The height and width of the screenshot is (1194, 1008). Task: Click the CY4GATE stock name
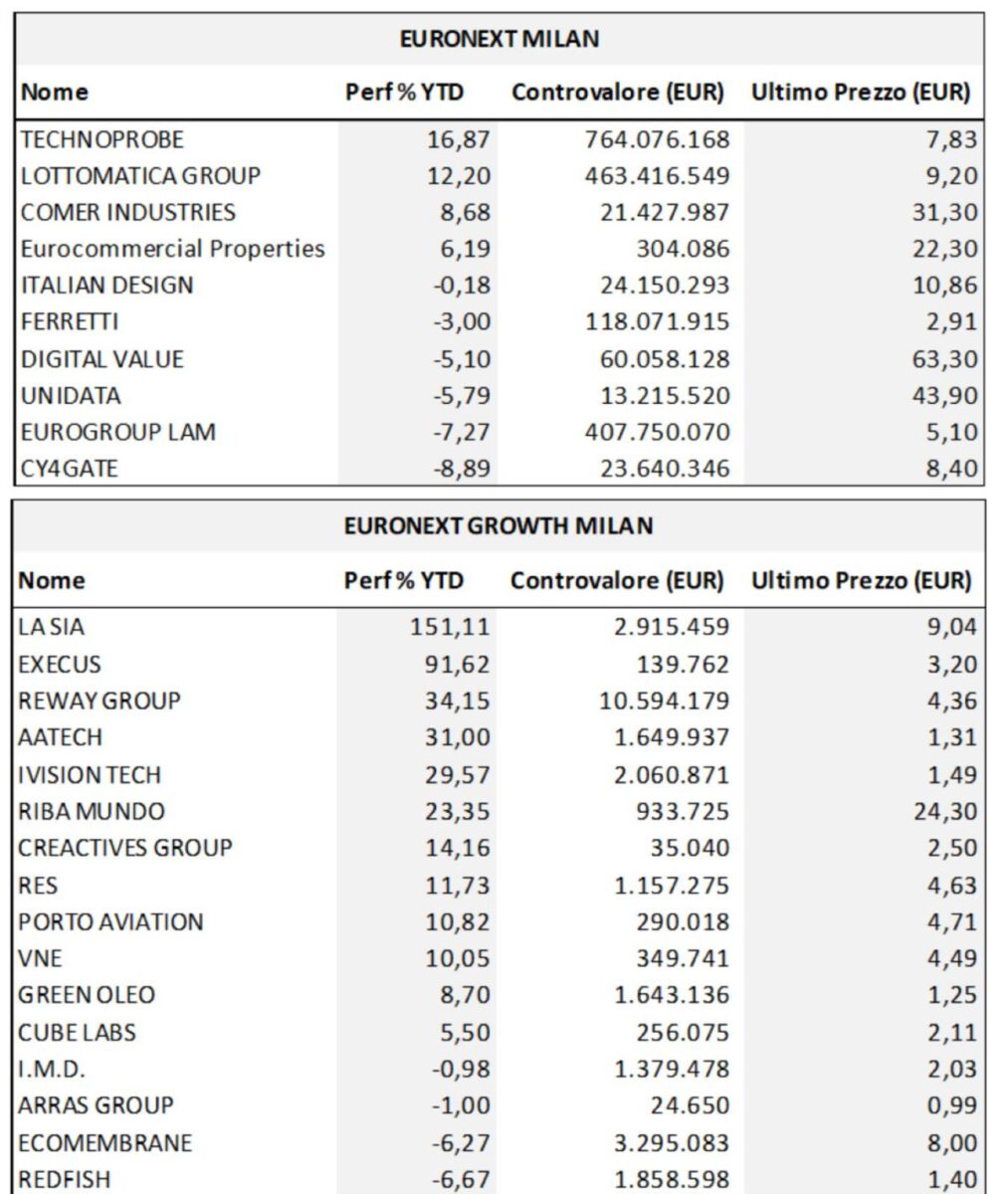pyautogui.click(x=69, y=469)
